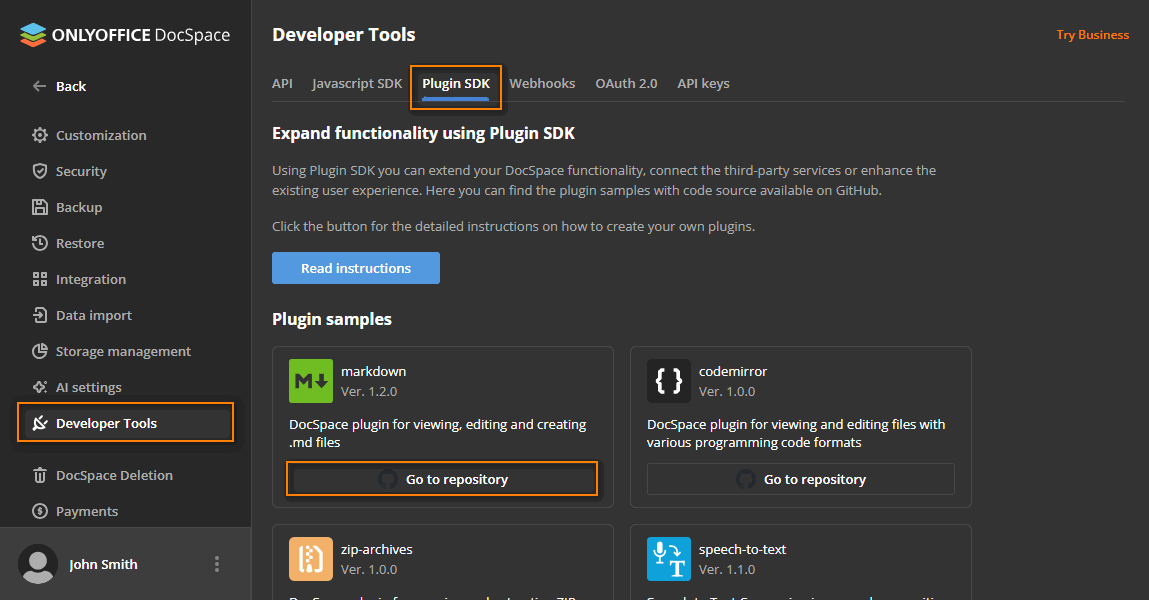Select the speech-to-text plugin icon
This screenshot has height=600, width=1149.
668,559
